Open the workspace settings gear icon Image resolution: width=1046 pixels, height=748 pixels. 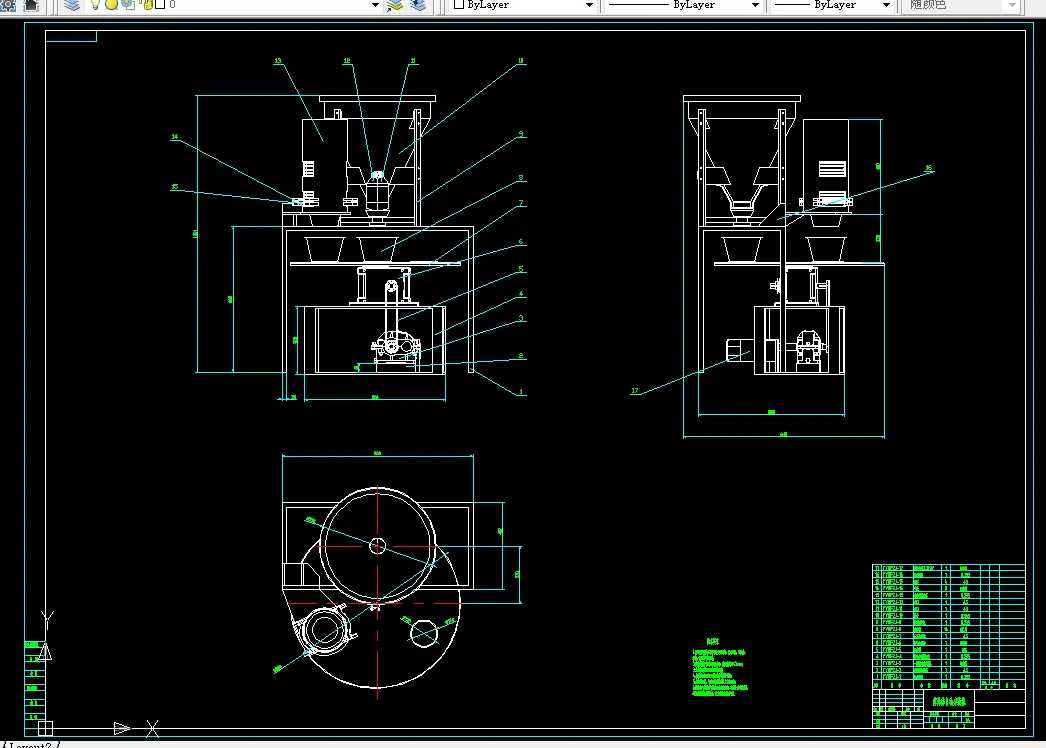coord(7,5)
